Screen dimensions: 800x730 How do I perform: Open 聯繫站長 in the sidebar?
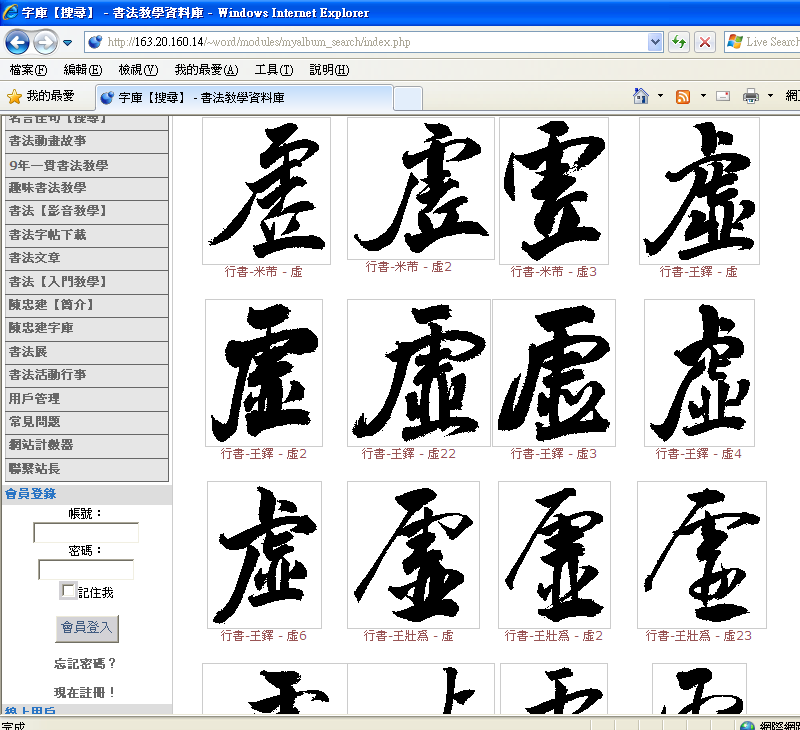87,469
